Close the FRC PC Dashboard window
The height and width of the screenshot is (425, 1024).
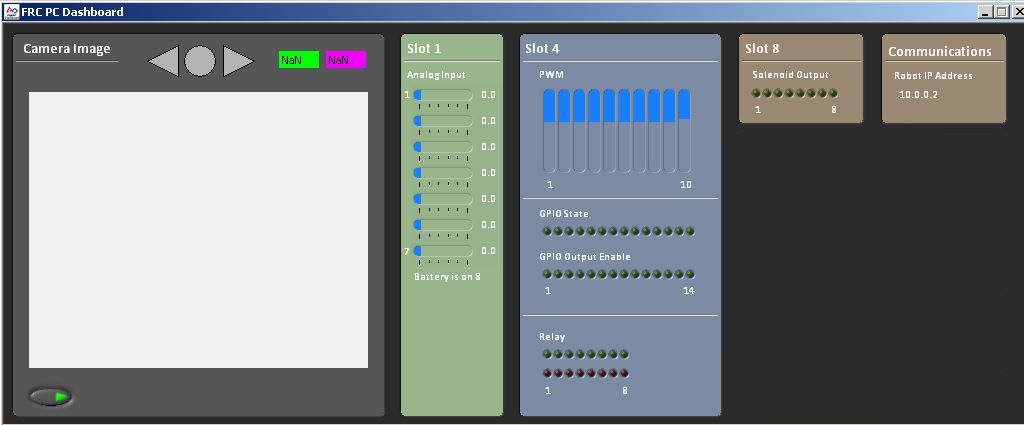[1017, 12]
